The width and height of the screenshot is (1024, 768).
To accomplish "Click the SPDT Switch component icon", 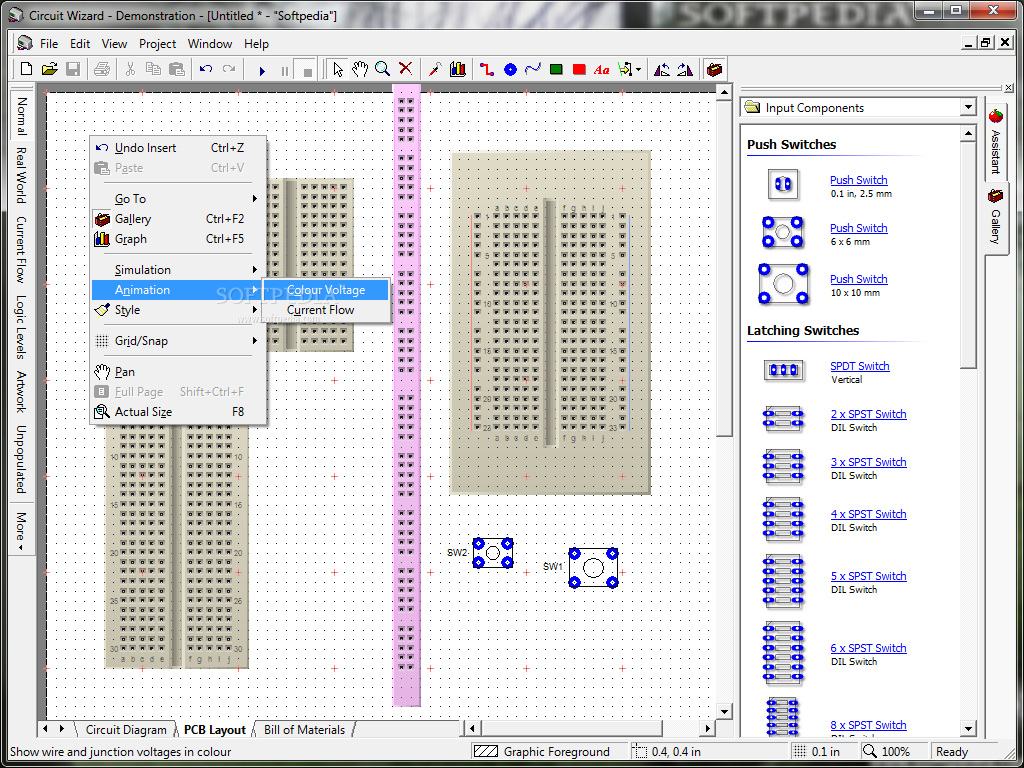I will pos(784,370).
